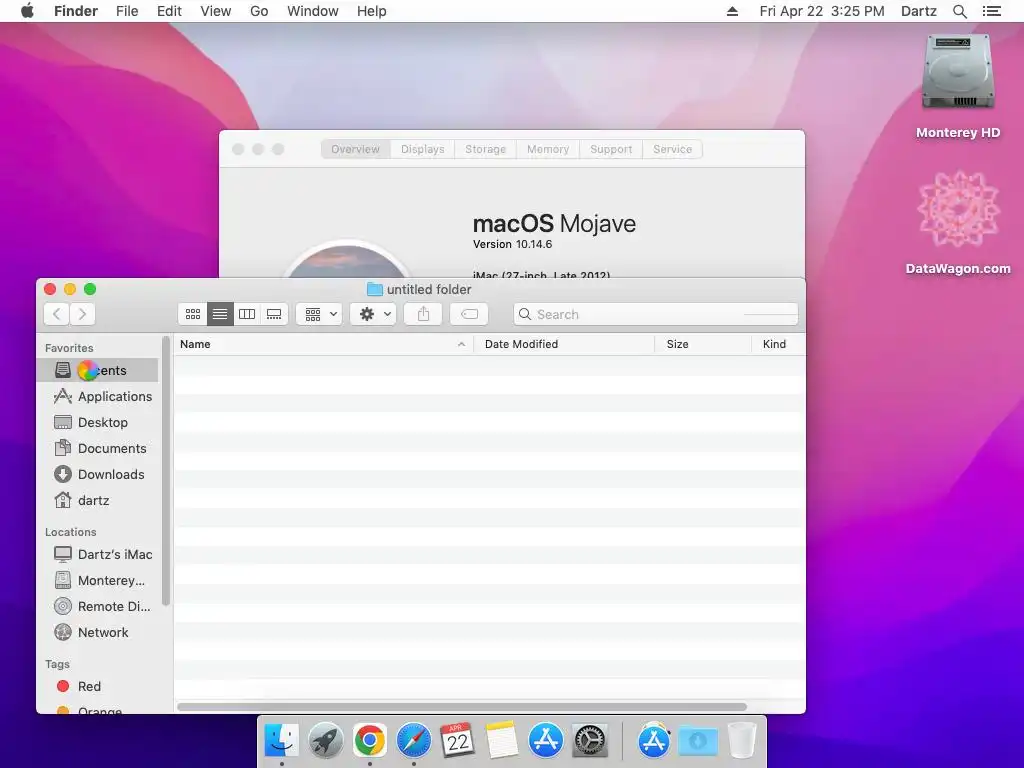Open the View menu
The image size is (1024, 768).
pos(216,11)
